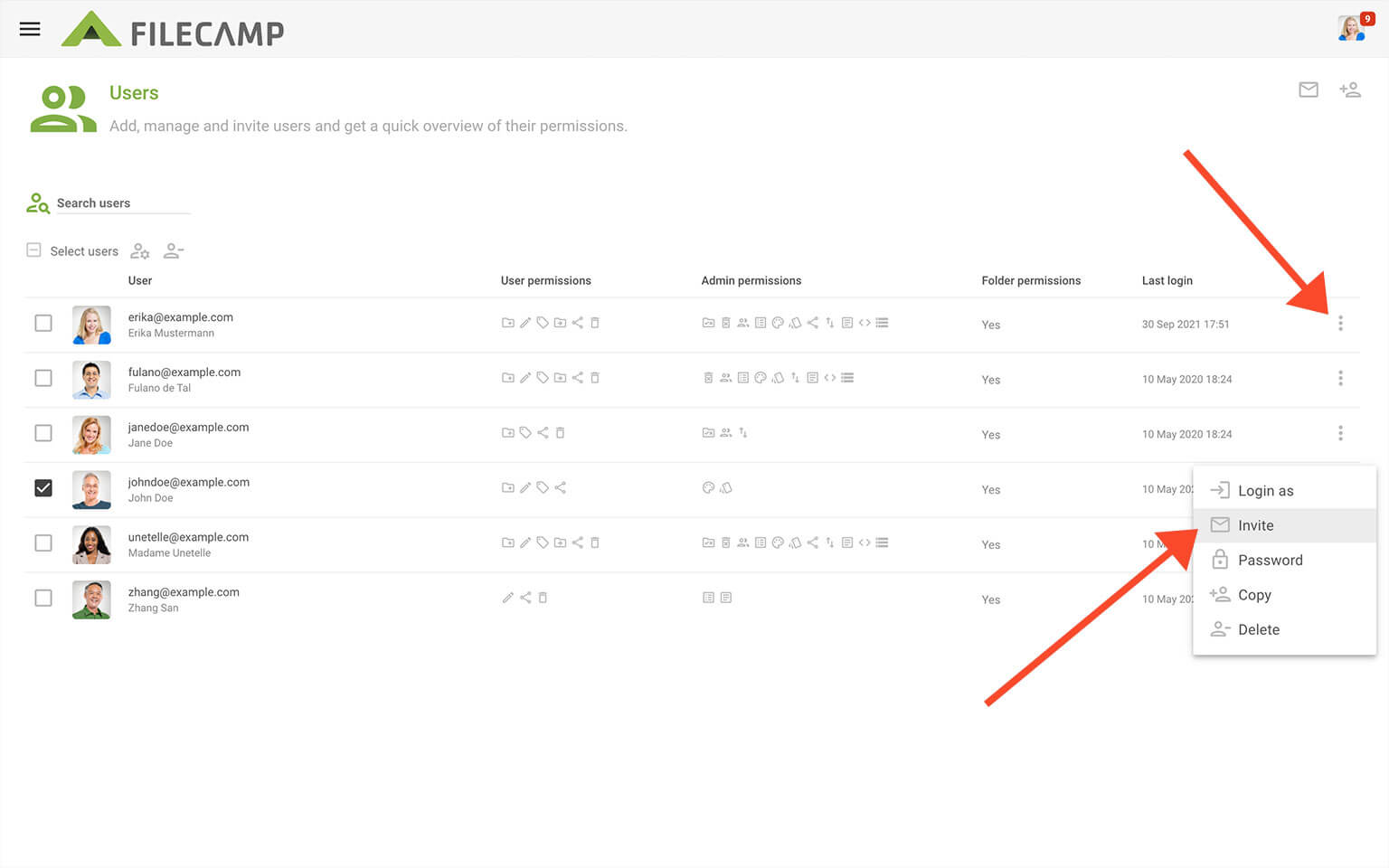Choose Delete from the context menu

(x=1258, y=630)
